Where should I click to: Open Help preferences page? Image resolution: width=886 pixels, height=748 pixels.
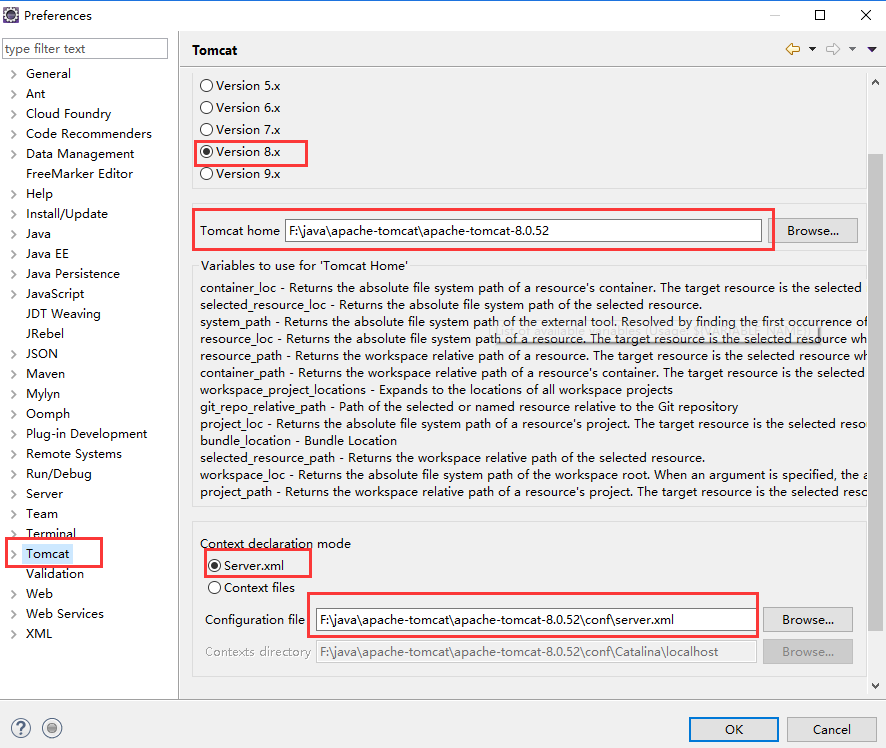pos(39,194)
